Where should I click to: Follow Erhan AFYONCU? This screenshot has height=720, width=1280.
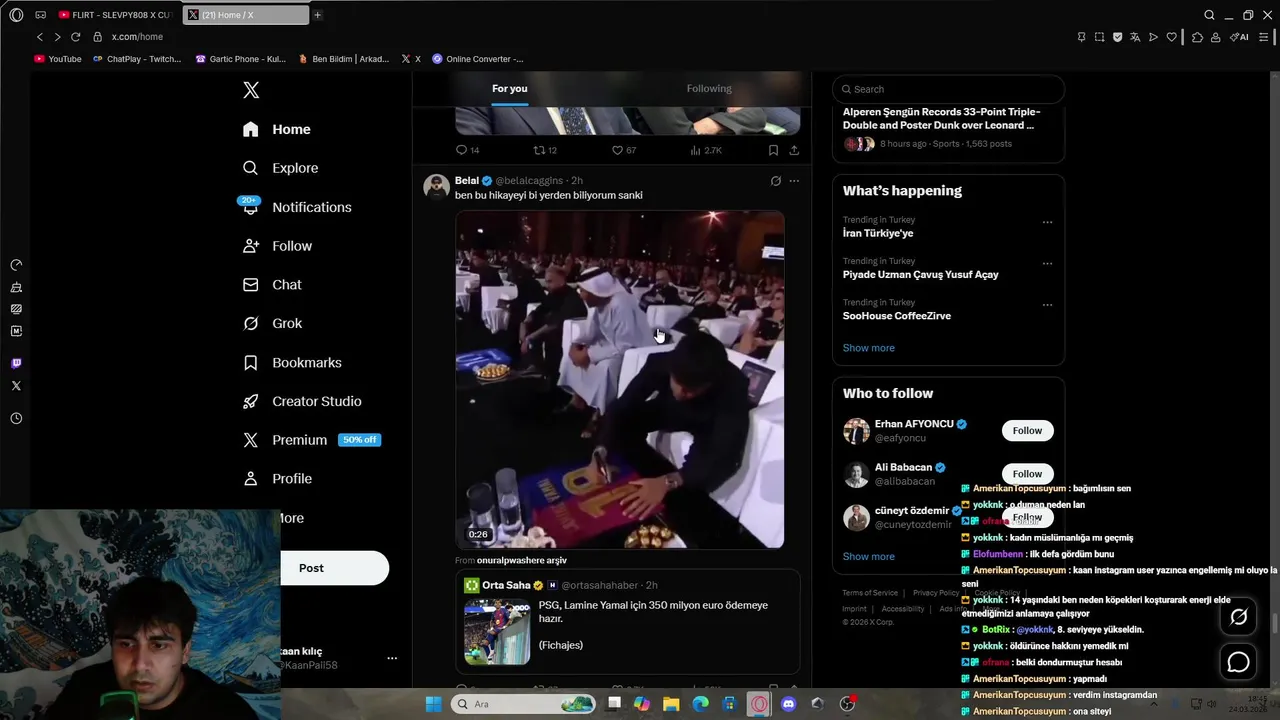(x=1027, y=430)
